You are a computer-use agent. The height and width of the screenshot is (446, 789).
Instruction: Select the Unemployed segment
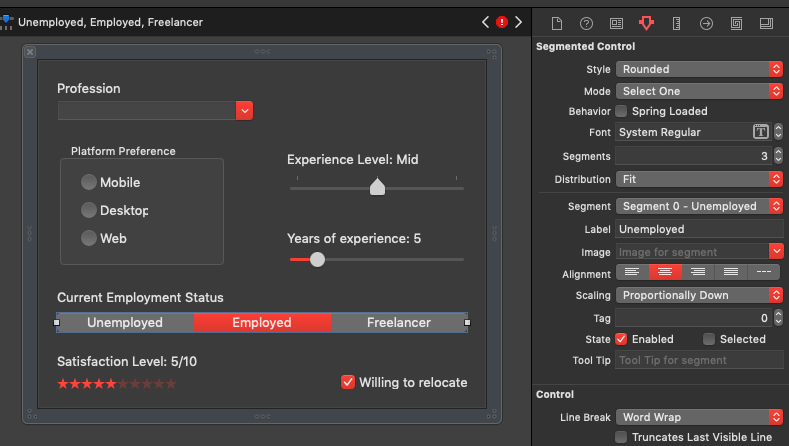[x=125, y=322]
